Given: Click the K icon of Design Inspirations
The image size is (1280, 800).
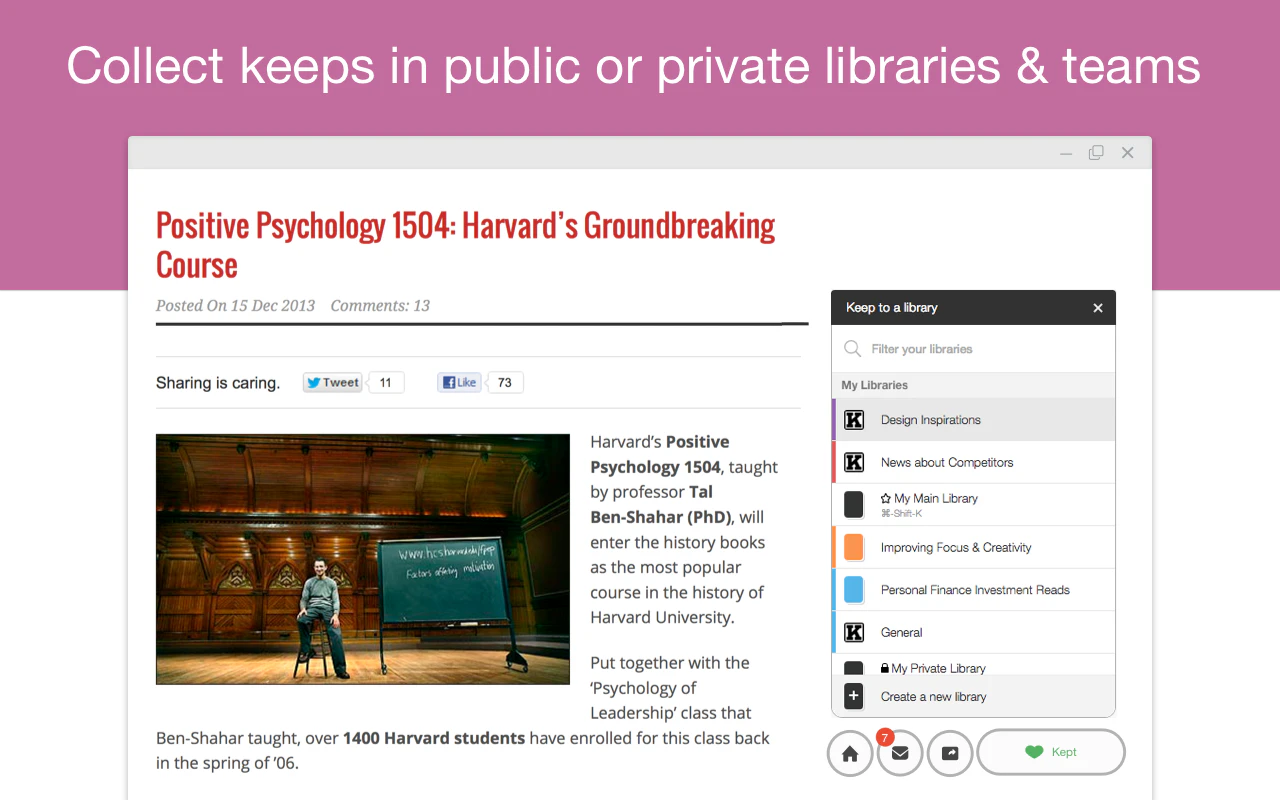Looking at the screenshot, I should [x=854, y=420].
